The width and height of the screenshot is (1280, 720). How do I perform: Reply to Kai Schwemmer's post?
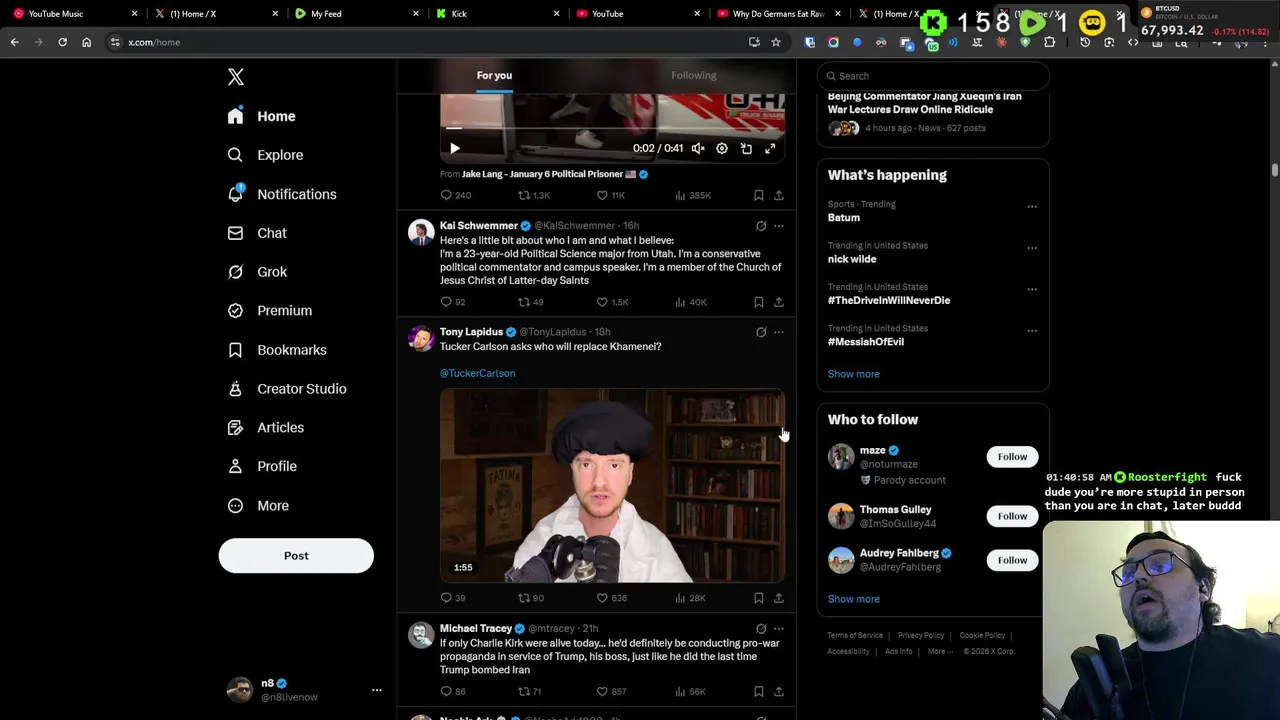tap(453, 302)
